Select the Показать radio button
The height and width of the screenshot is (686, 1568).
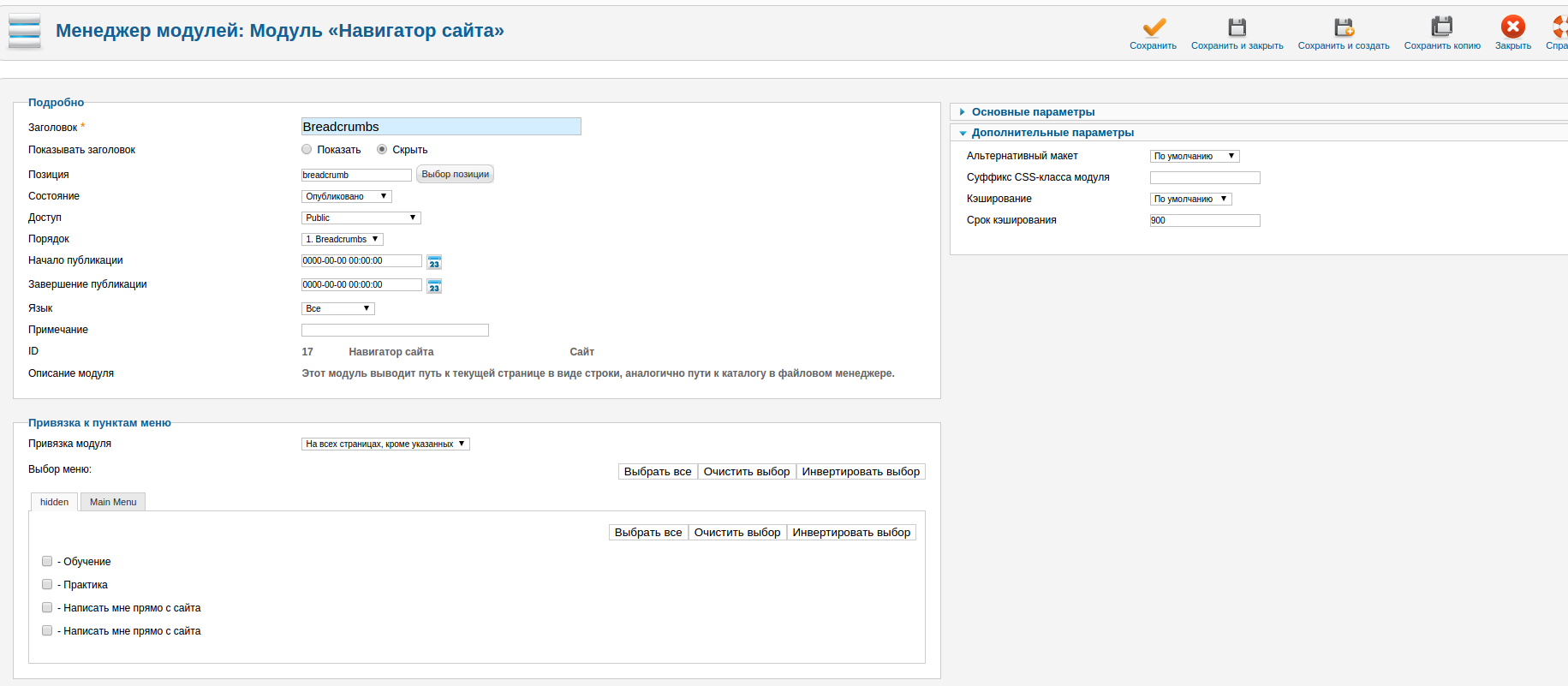(307, 149)
